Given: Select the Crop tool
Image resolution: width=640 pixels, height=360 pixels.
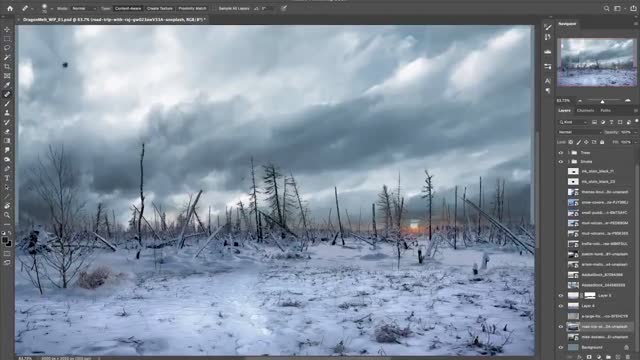Looking at the screenshot, I should pyautogui.click(x=7, y=67).
